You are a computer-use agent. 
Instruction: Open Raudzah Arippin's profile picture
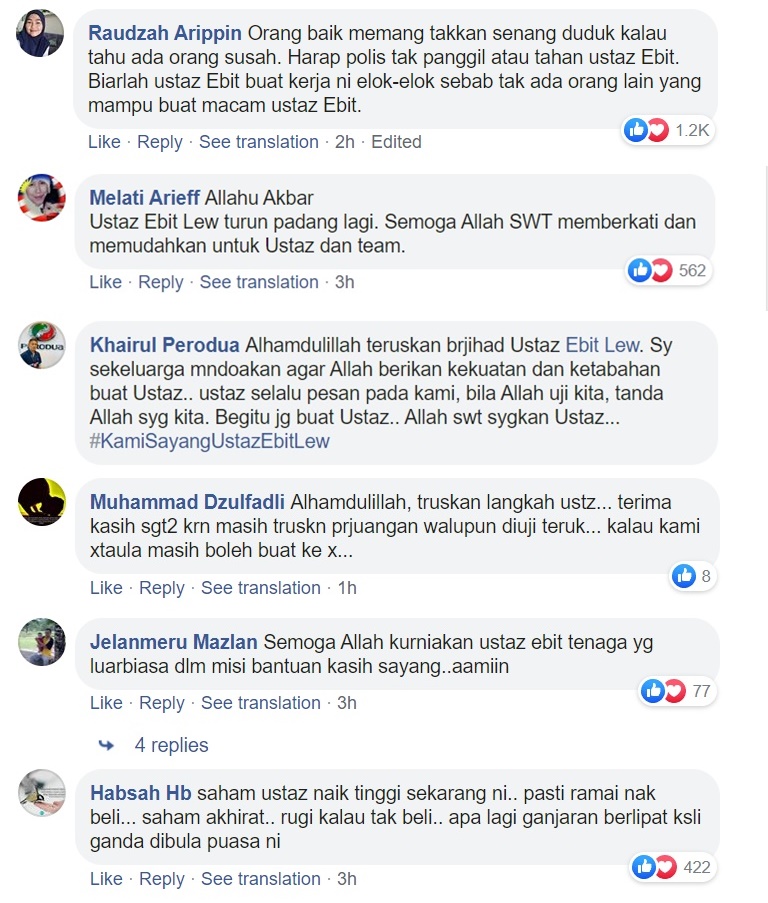40,33
